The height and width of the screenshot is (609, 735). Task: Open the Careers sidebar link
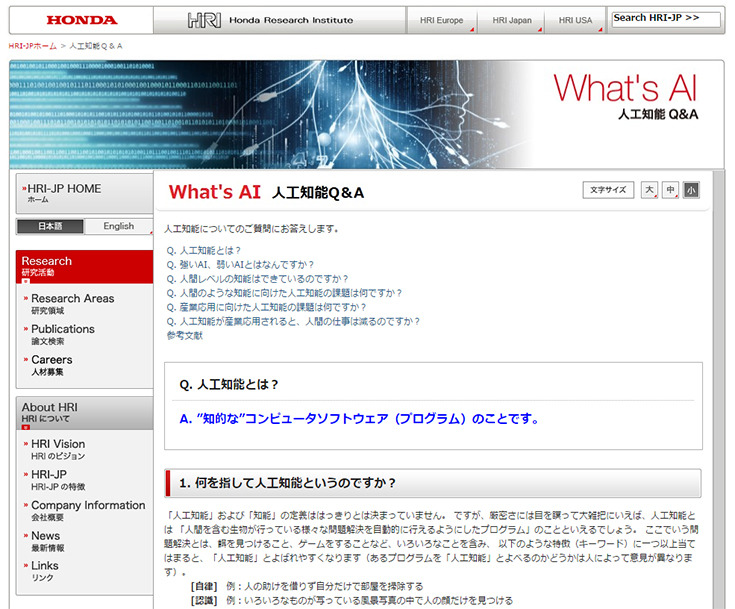[x=52, y=360]
